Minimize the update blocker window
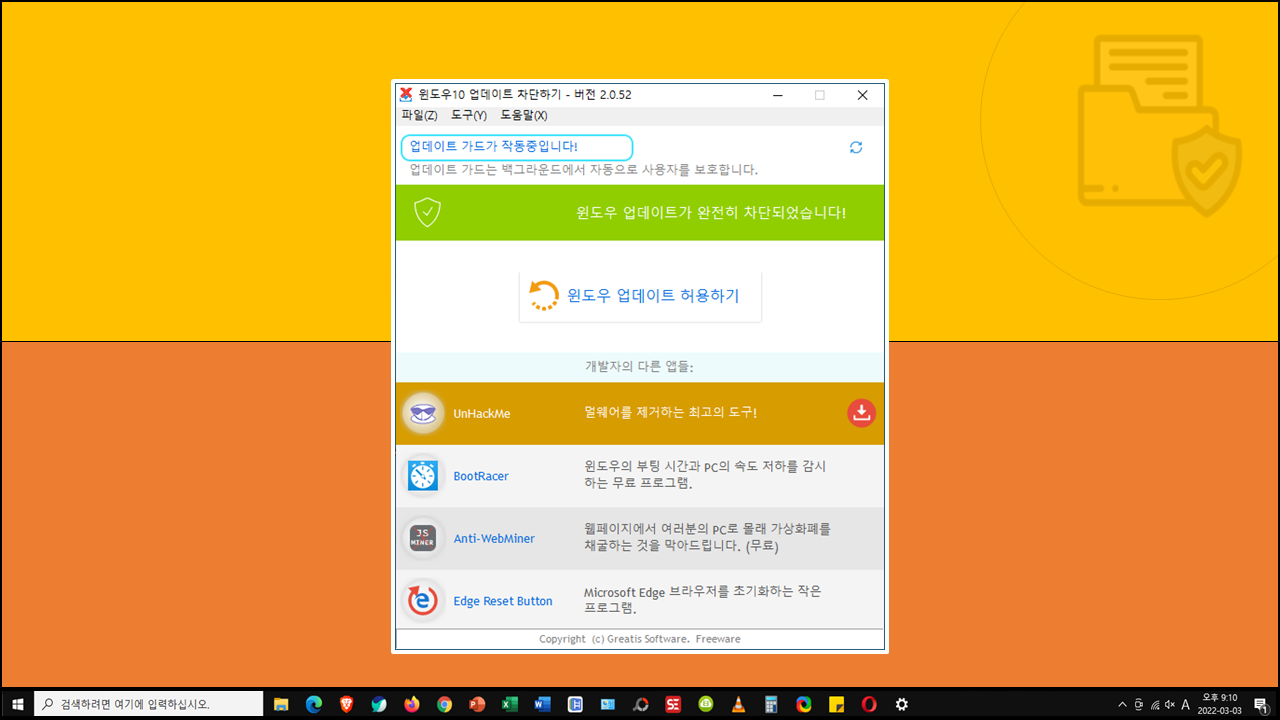Viewport: 1280px width, 720px height. click(777, 95)
